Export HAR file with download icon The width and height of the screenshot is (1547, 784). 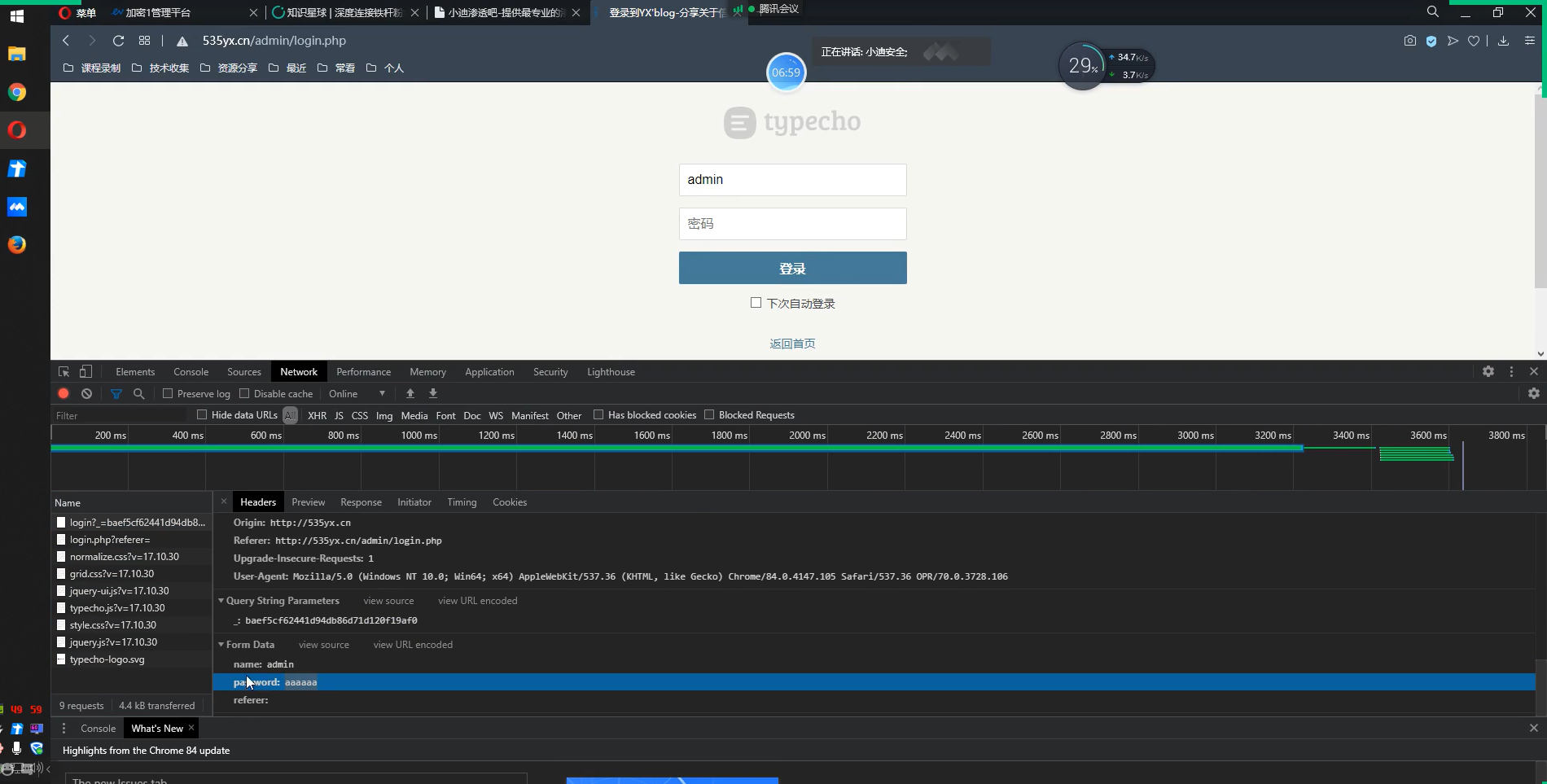pyautogui.click(x=433, y=393)
